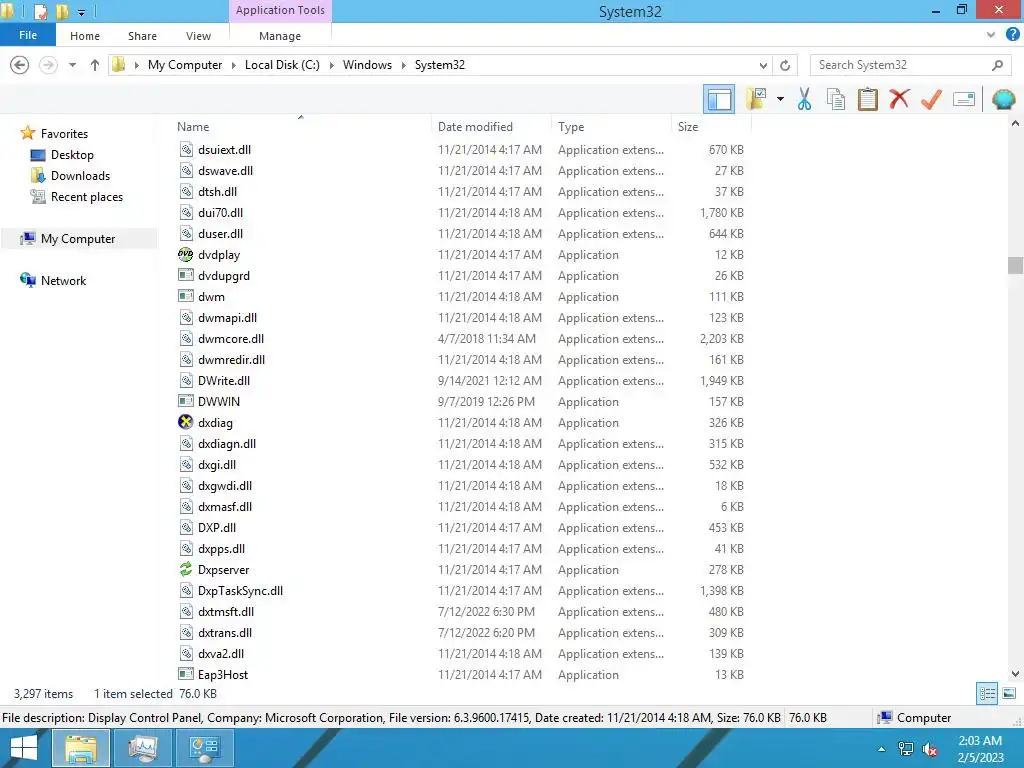
Task: Click the Back navigation arrow
Action: coord(20,65)
